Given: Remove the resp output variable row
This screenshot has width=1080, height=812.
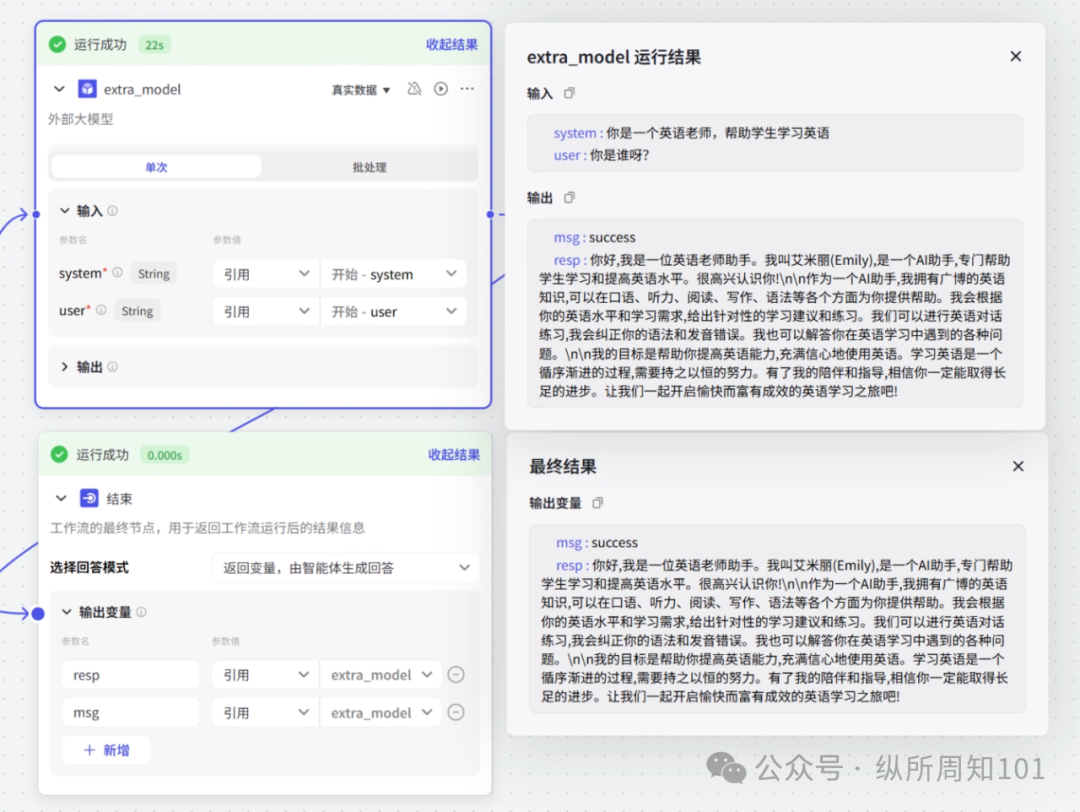Looking at the screenshot, I should tap(456, 674).
